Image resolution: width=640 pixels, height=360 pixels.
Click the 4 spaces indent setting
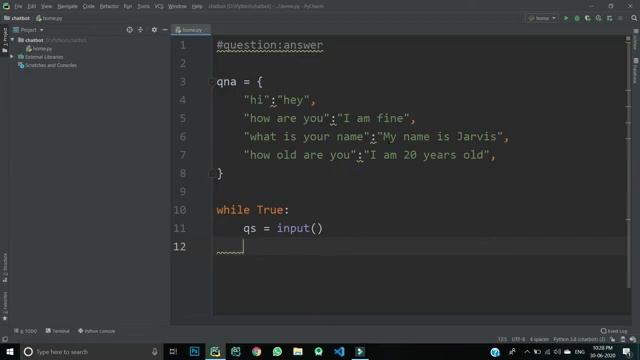pos(539,339)
